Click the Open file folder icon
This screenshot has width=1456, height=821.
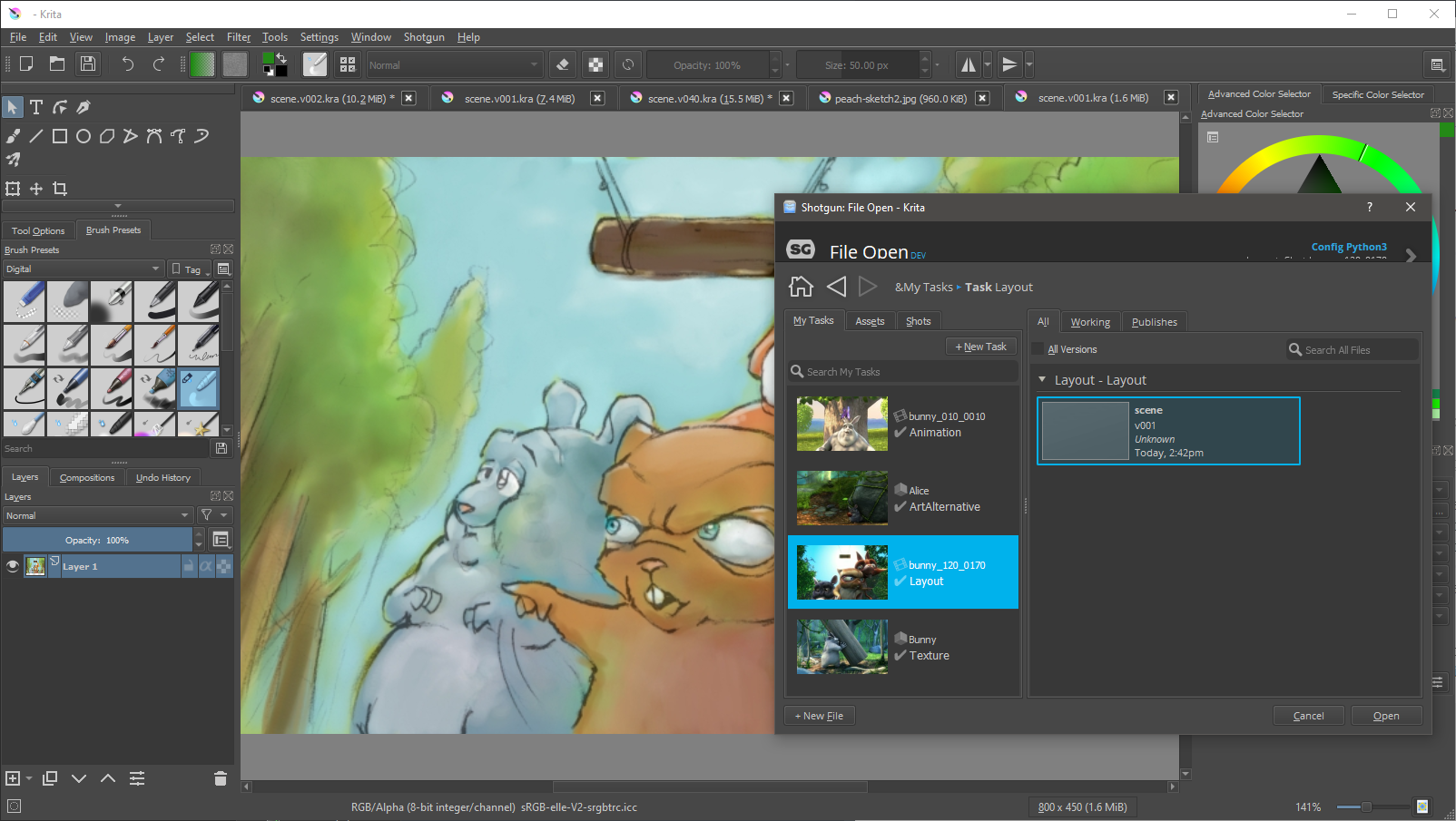57,64
